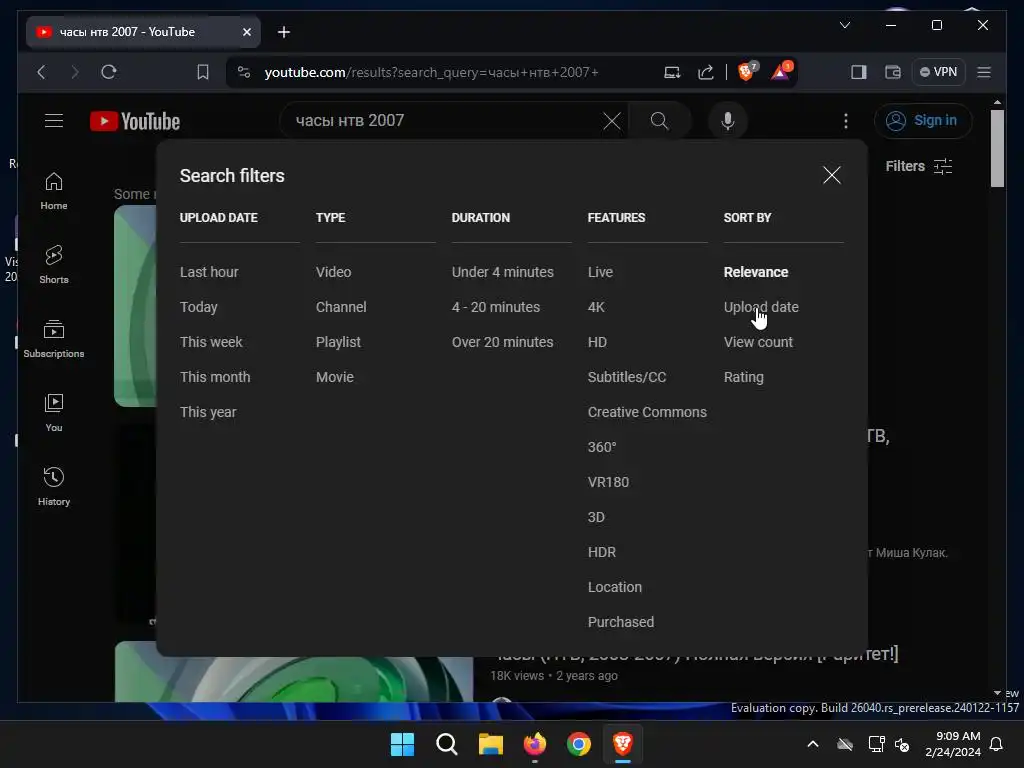
Task: Open the YouTube guide hamburger menu
Action: pos(54,121)
